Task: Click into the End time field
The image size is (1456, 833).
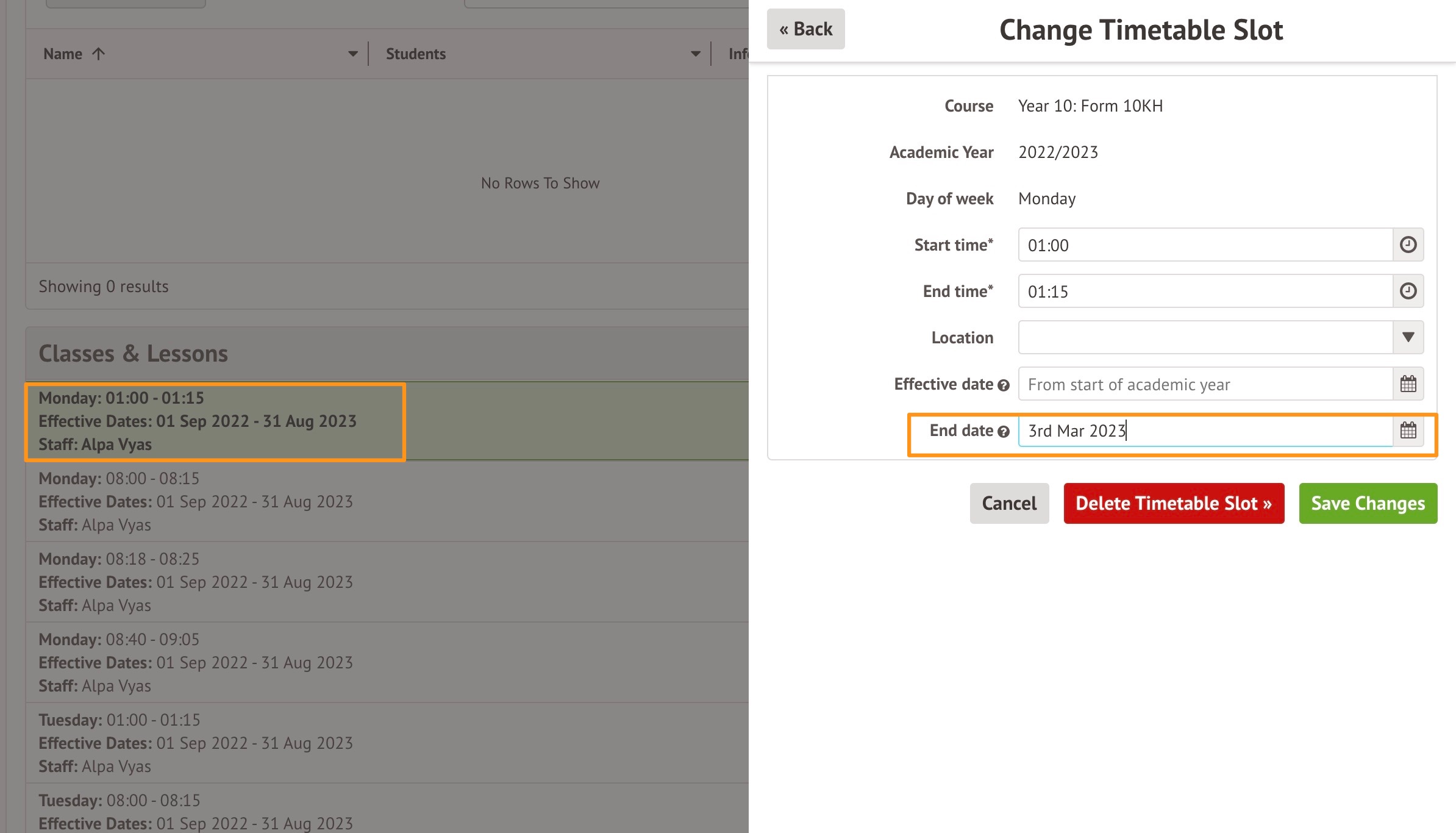Action: 1205,291
